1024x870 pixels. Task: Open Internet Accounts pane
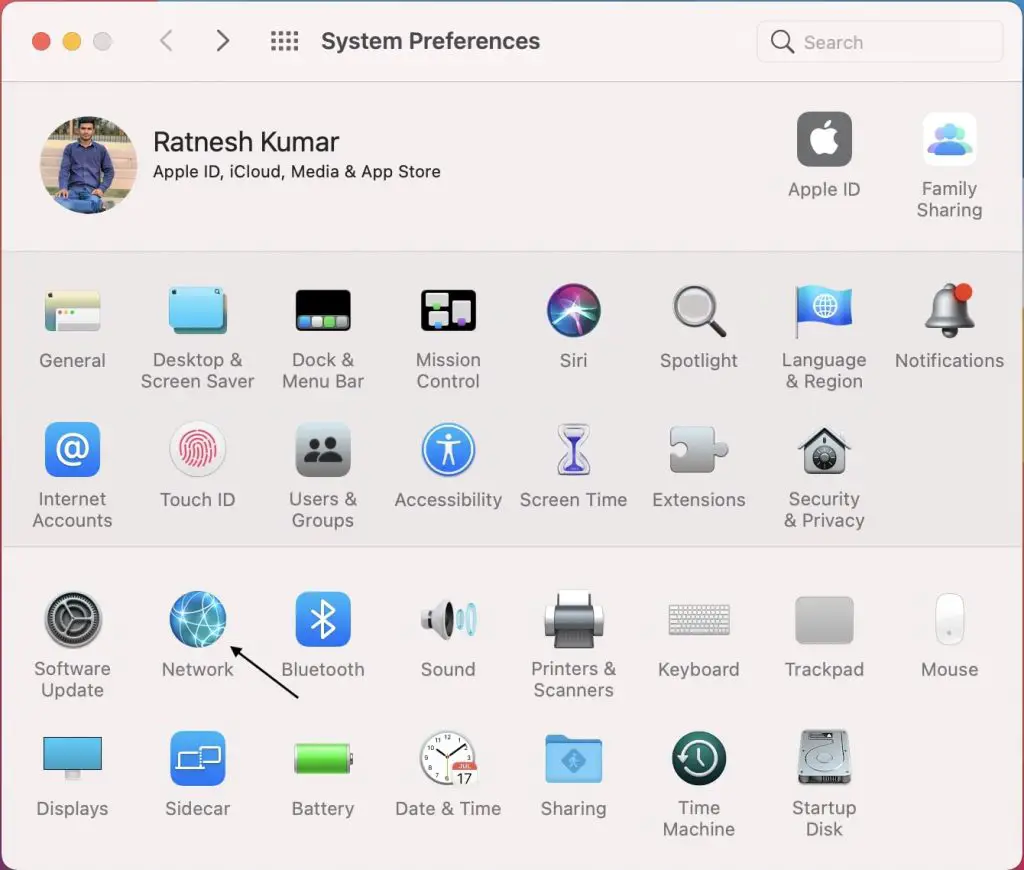coord(72,449)
